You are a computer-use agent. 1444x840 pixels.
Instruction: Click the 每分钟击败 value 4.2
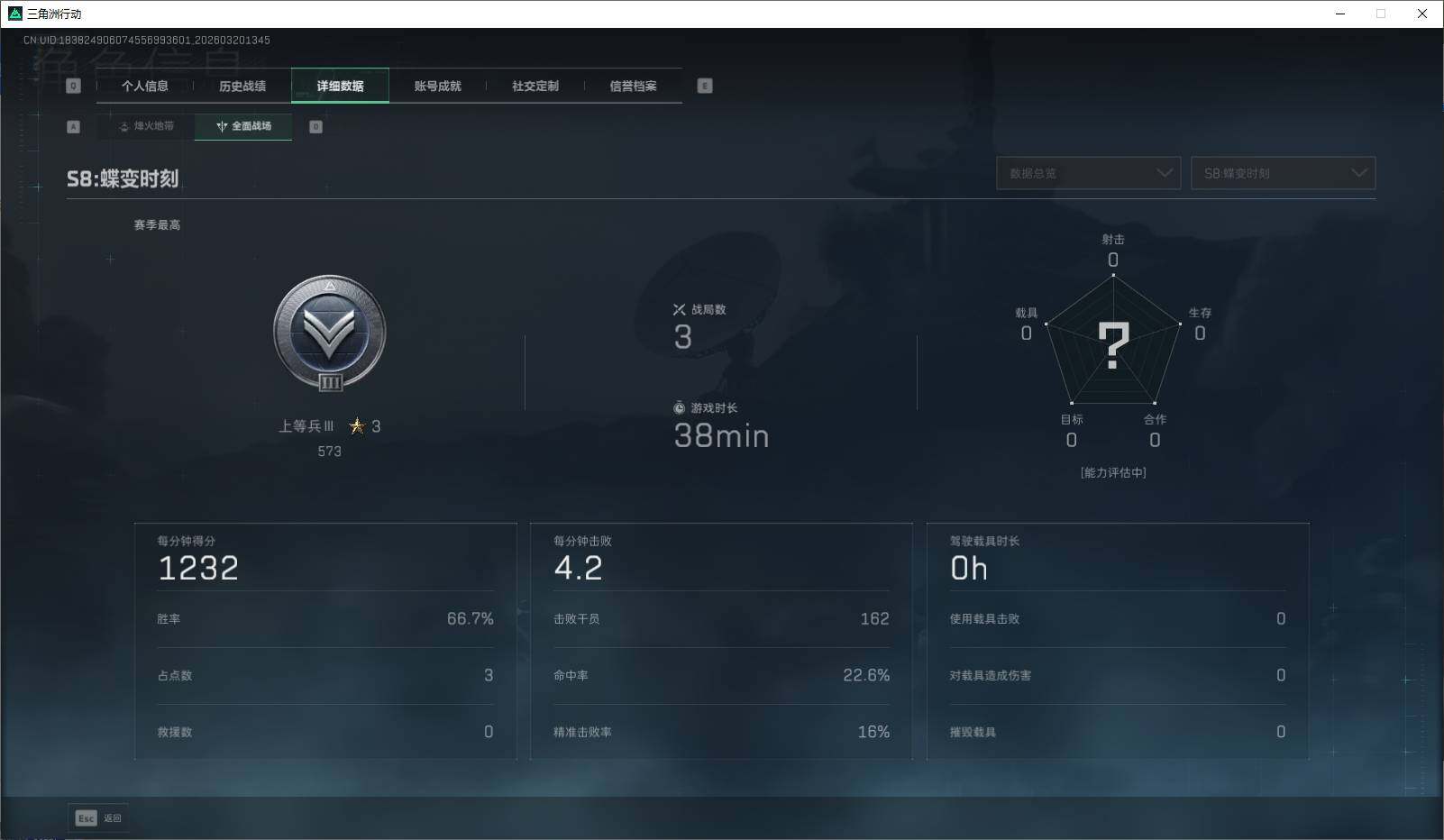point(578,568)
